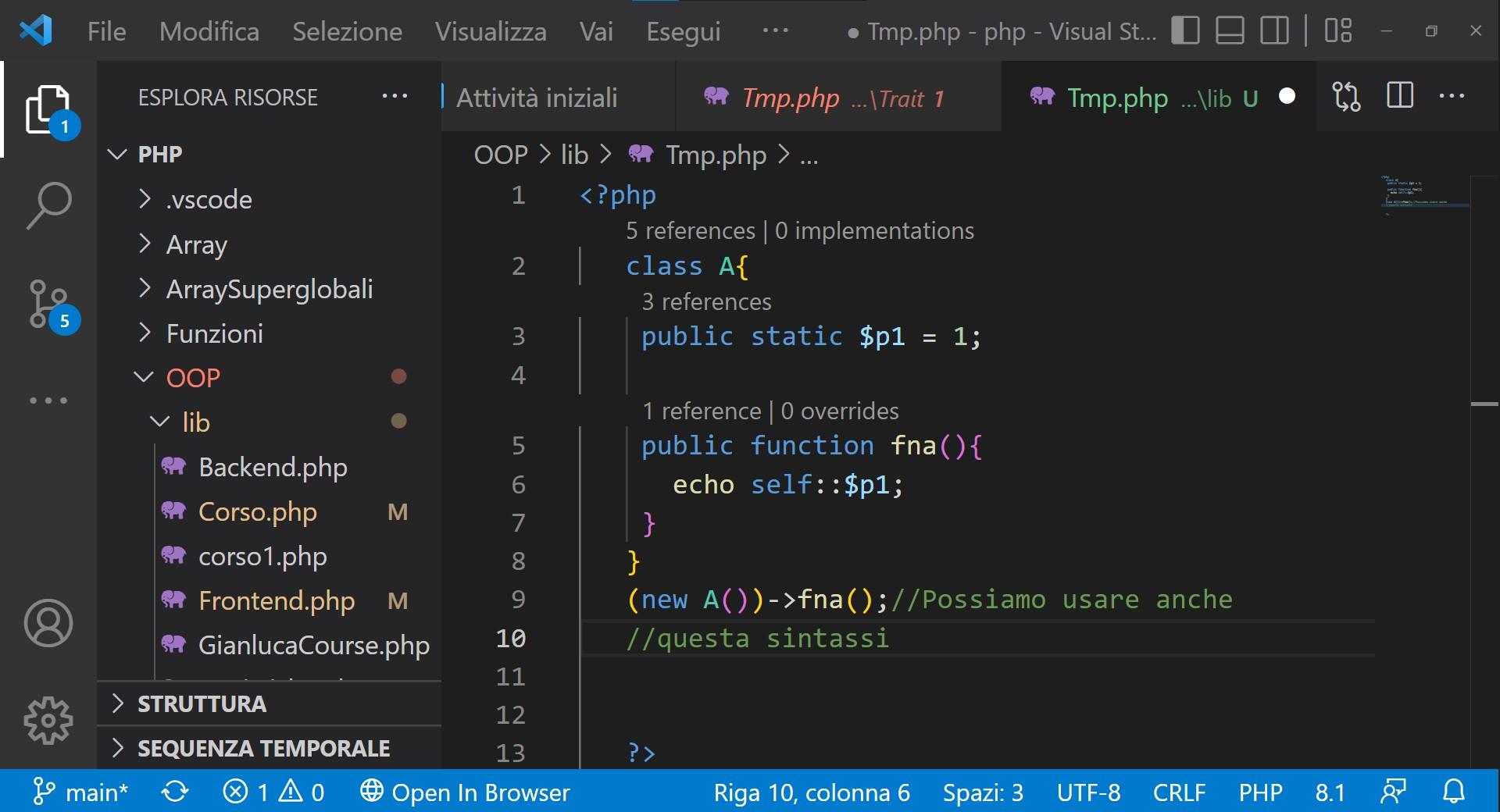Open the File menu
The image size is (1500, 812).
tap(106, 31)
